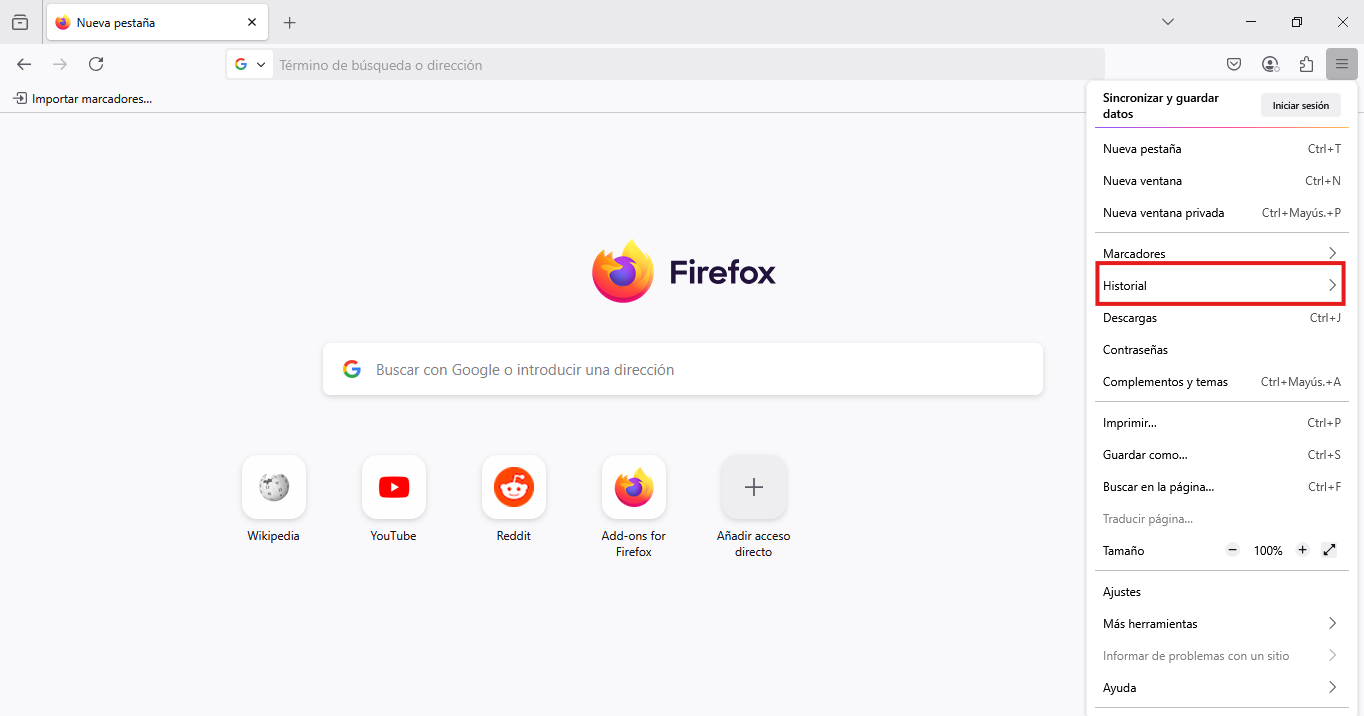Choose Nueva pestaña in the menu
1364x716 pixels.
(1221, 149)
